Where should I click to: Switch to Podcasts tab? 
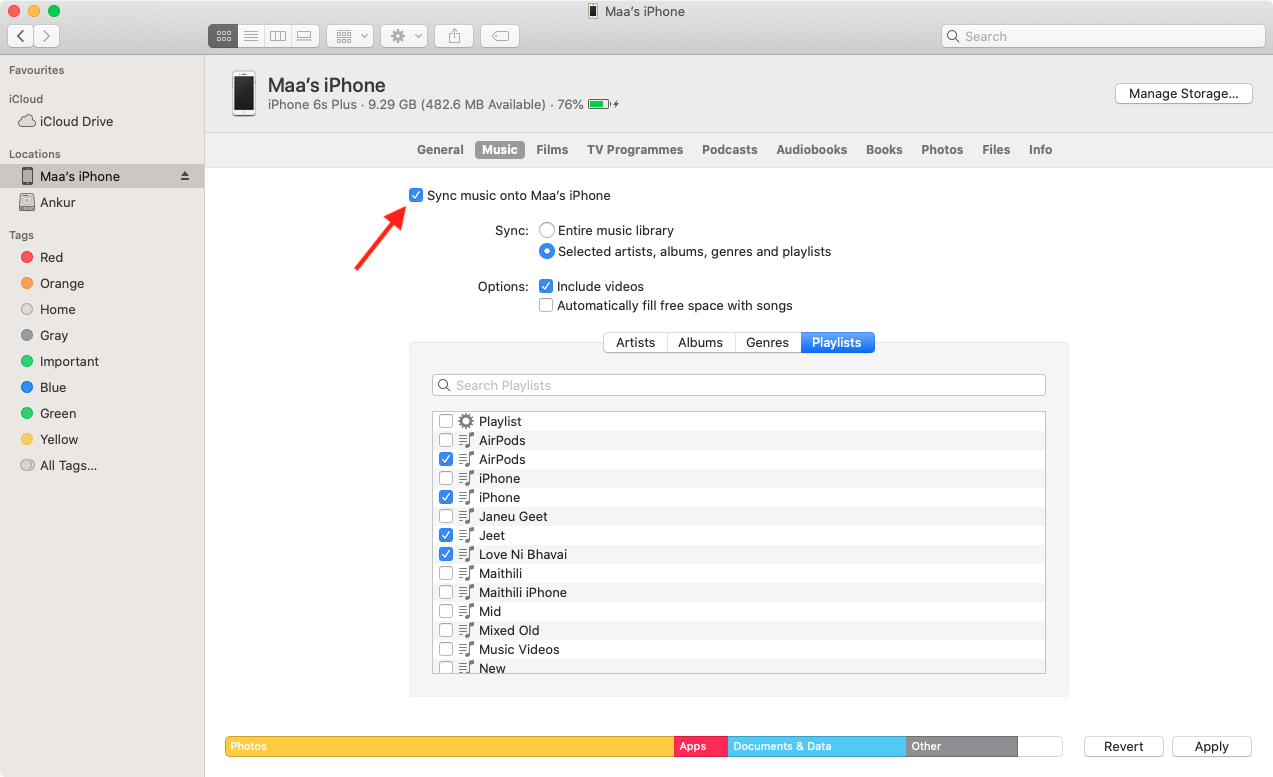pos(730,149)
